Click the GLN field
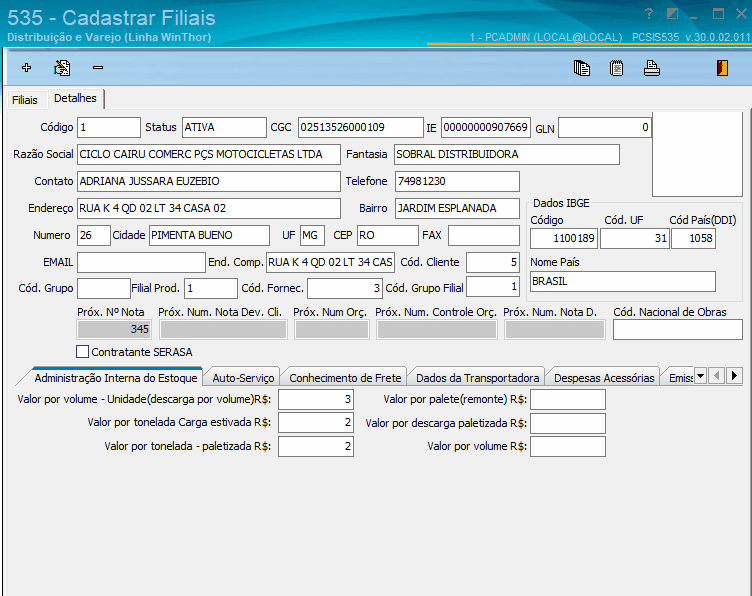This screenshot has height=596, width=752. 605,128
